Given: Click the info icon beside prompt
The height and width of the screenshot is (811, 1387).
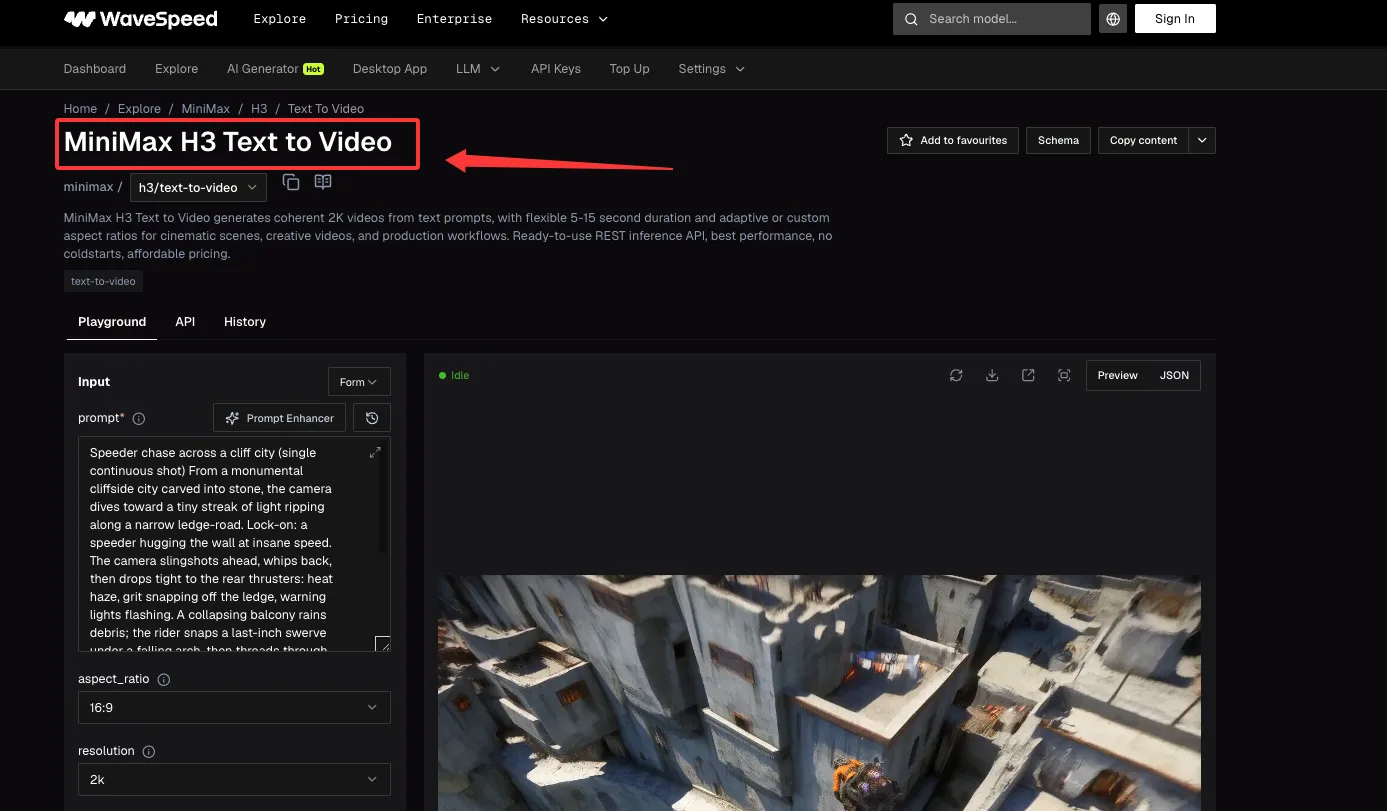Looking at the screenshot, I should coord(139,418).
